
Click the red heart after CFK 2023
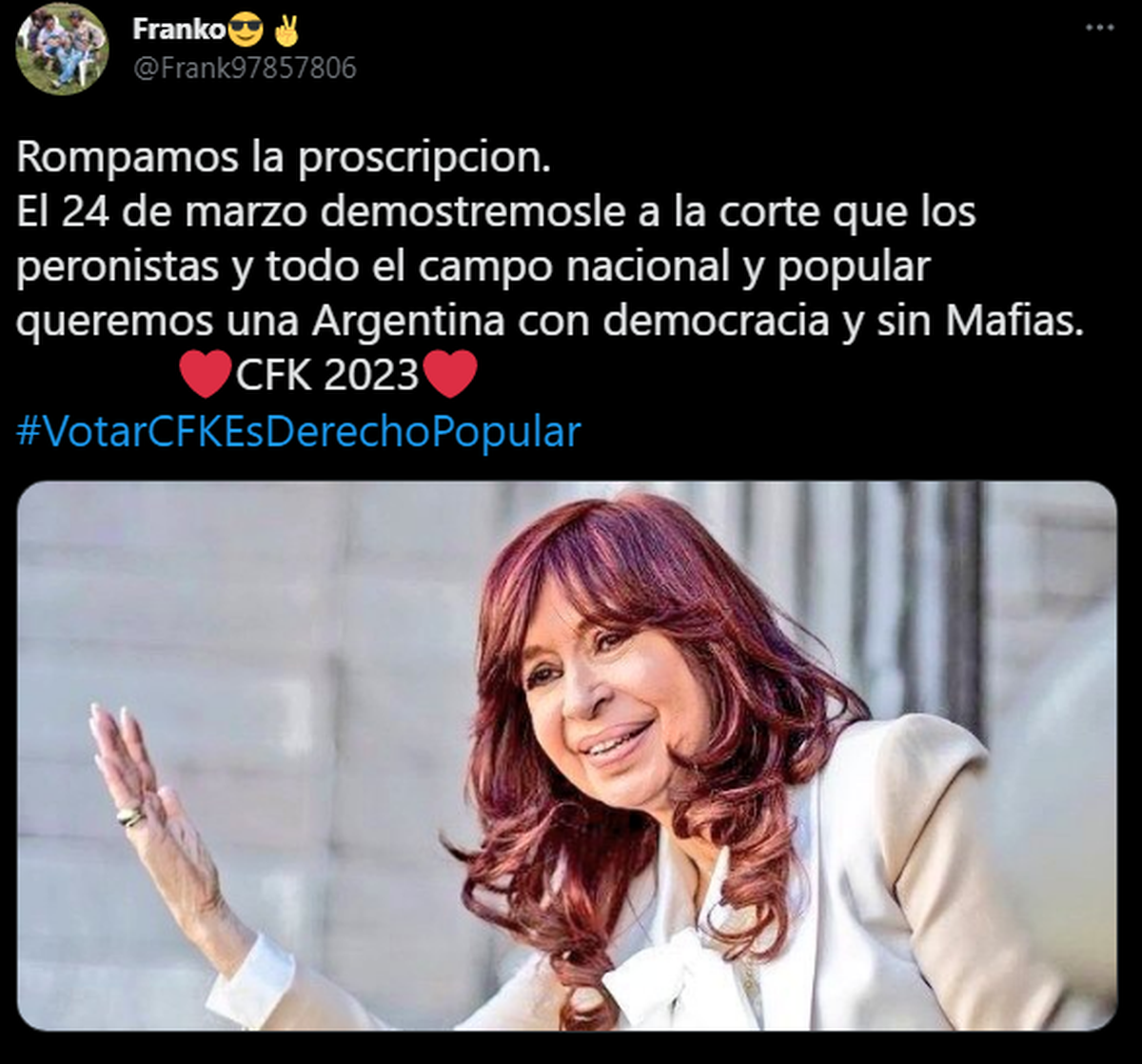pos(449,374)
